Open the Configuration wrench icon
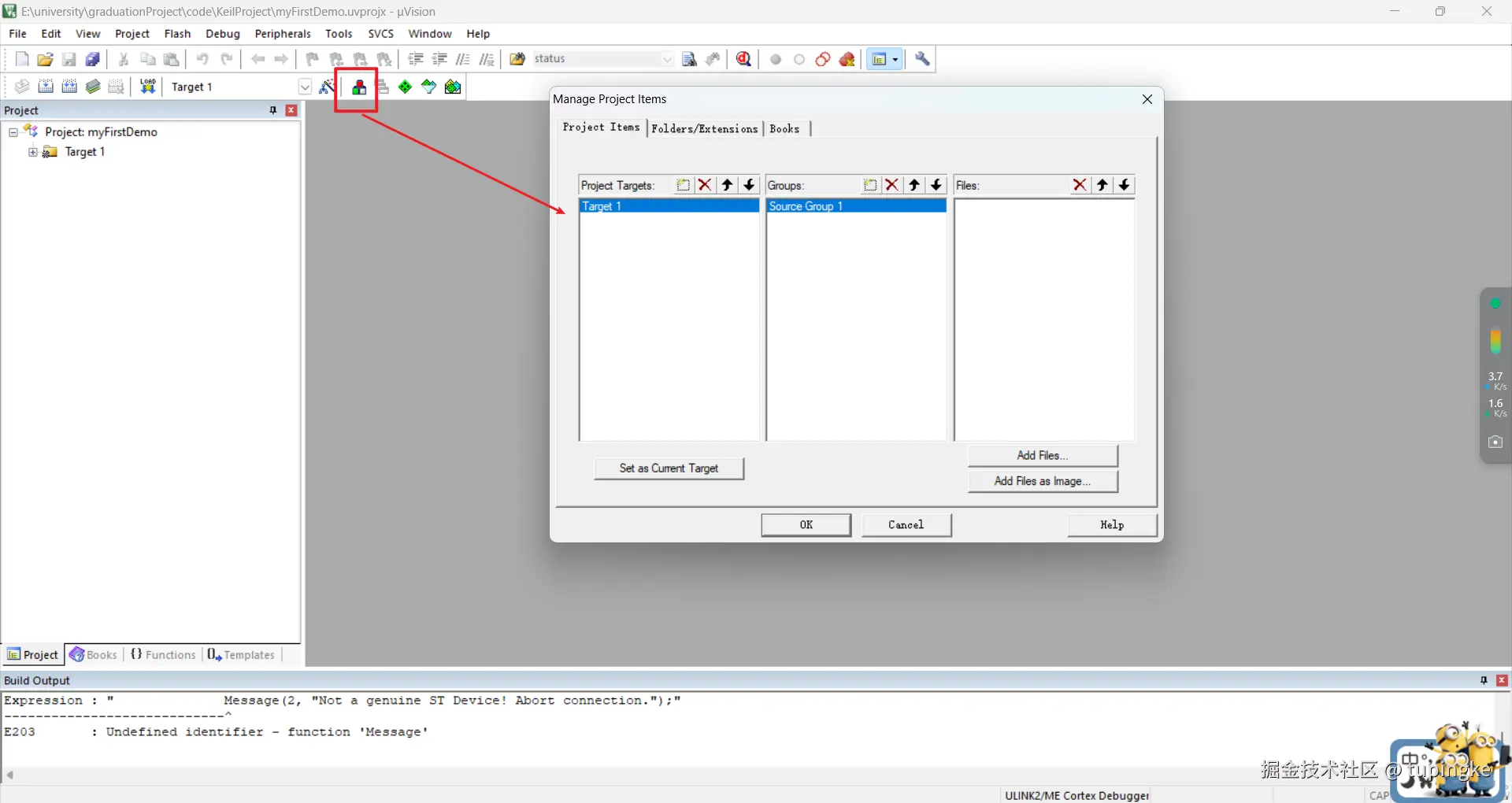This screenshot has height=803, width=1512. tap(923, 59)
